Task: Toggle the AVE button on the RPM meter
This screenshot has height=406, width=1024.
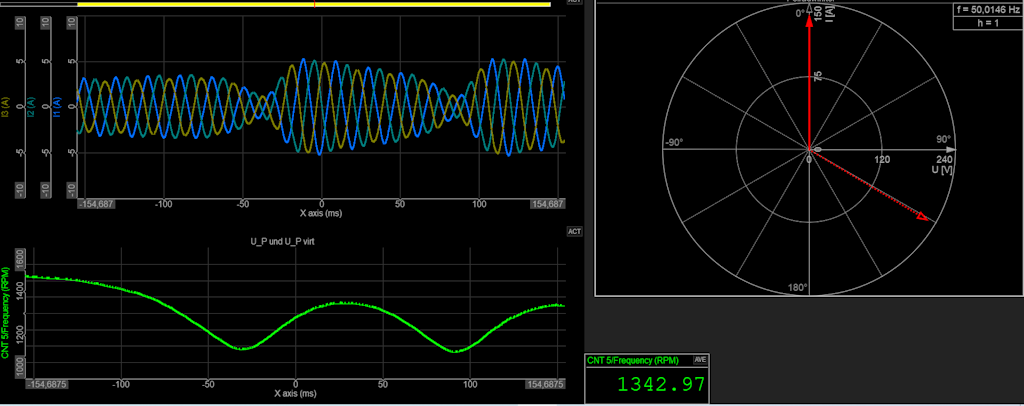Action: [x=699, y=360]
